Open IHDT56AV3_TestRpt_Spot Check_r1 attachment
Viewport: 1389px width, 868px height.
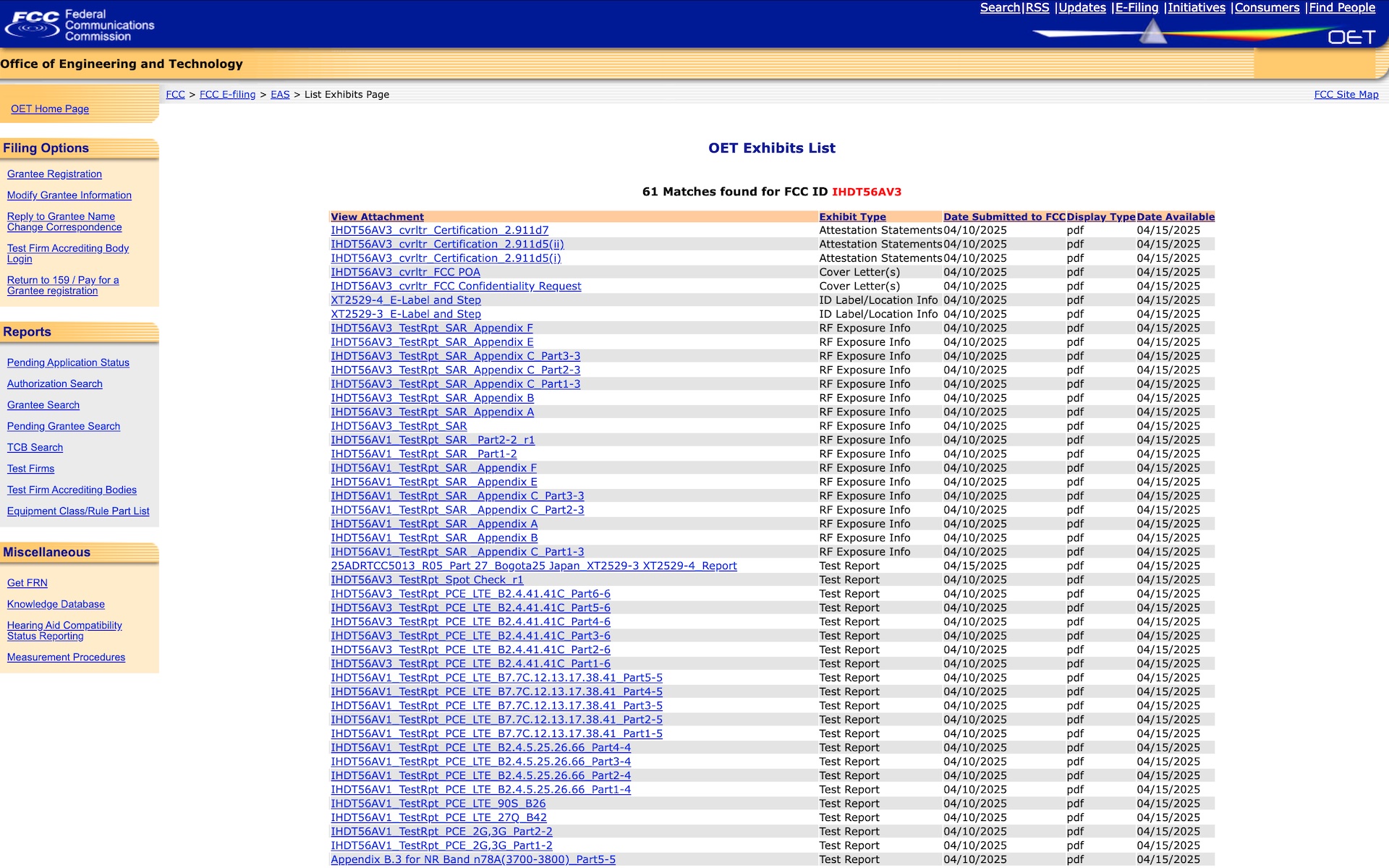426,580
